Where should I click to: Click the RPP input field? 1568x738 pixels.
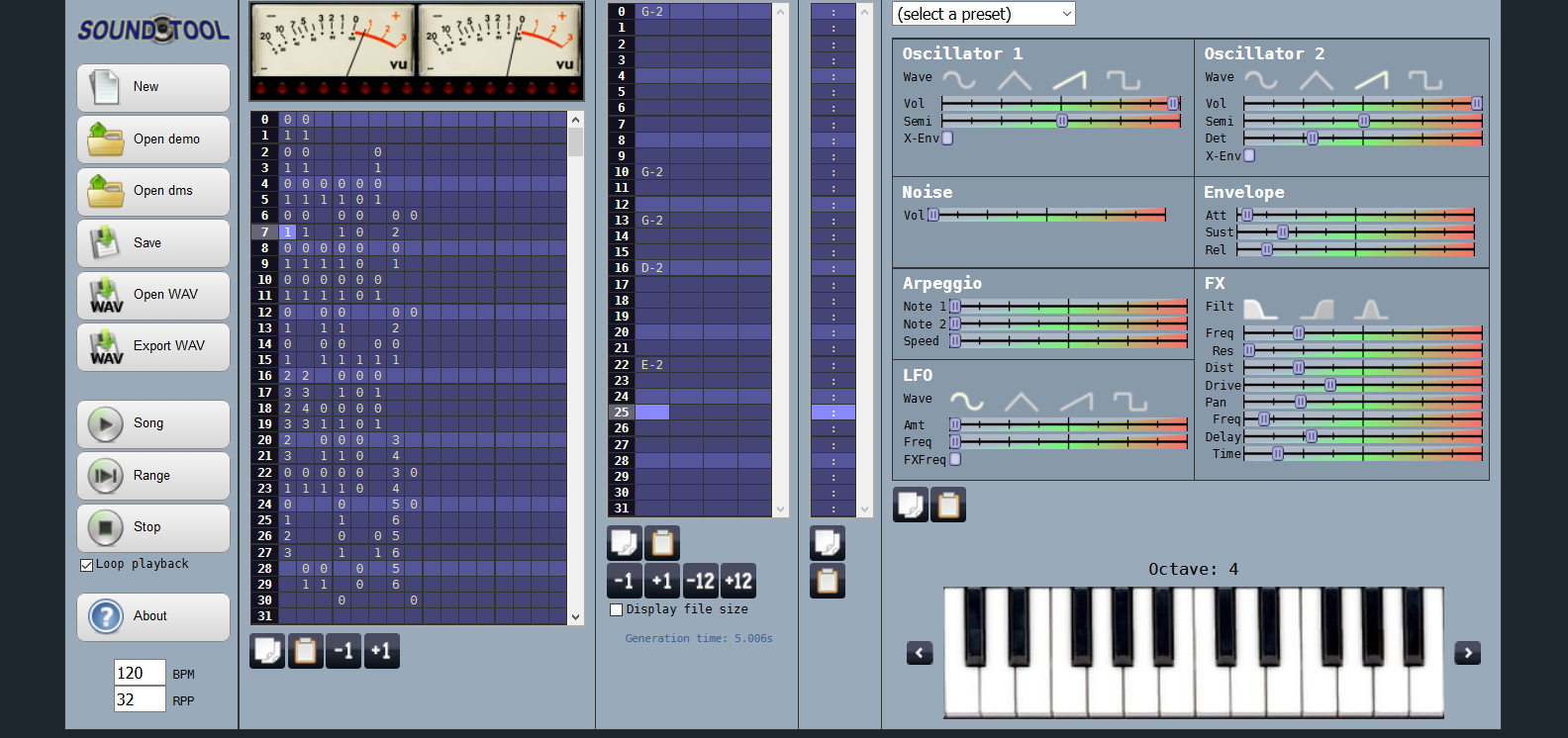140,699
